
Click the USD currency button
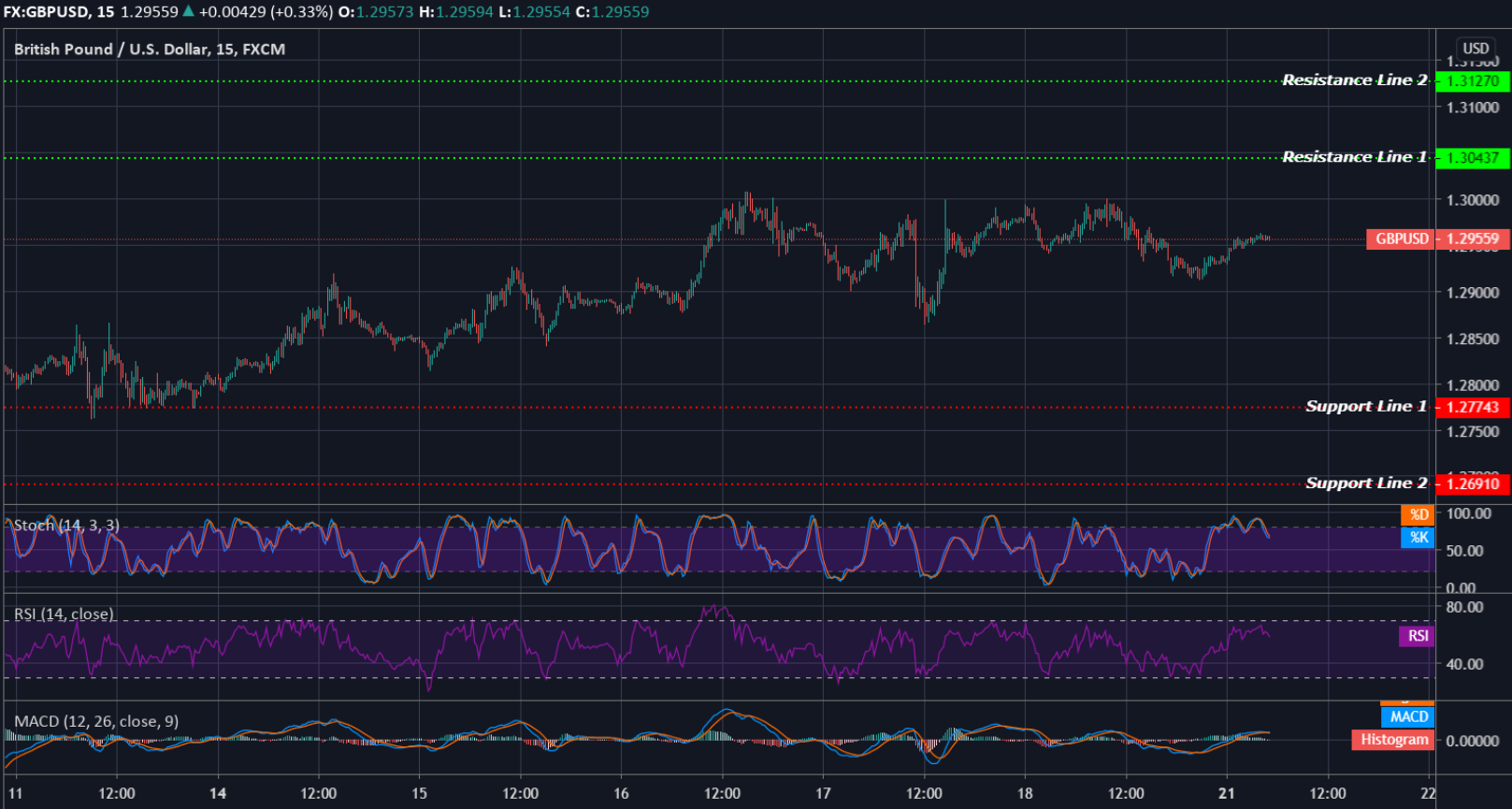click(1476, 48)
